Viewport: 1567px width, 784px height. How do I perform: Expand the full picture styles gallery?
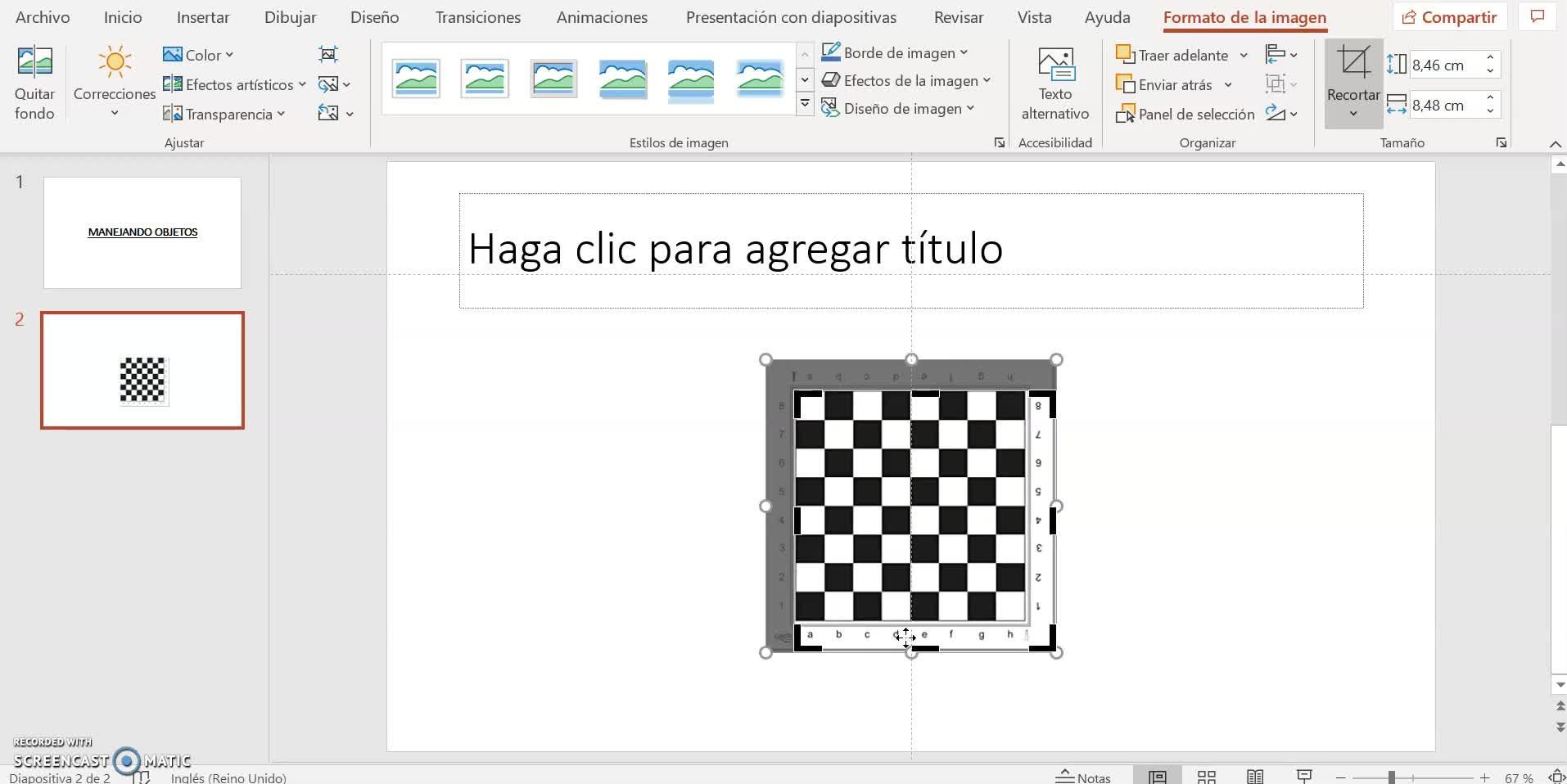point(805,104)
